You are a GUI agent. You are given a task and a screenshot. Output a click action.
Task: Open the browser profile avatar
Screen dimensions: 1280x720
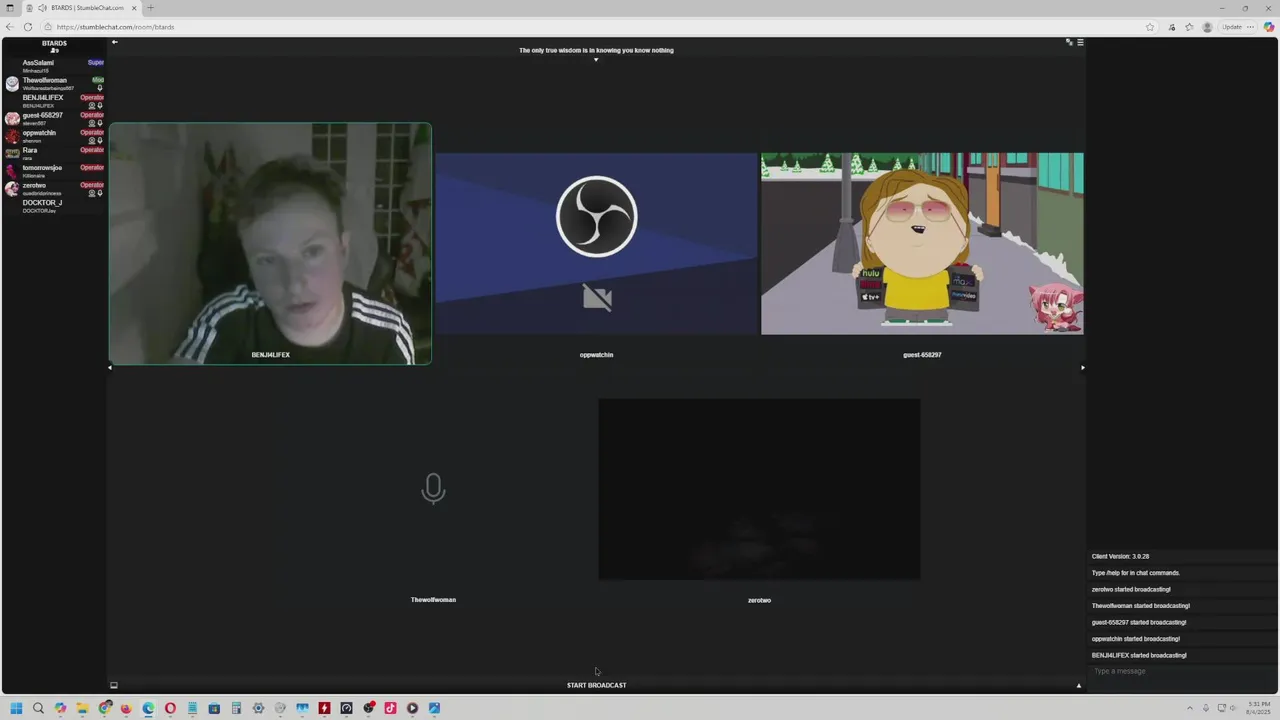[1208, 27]
